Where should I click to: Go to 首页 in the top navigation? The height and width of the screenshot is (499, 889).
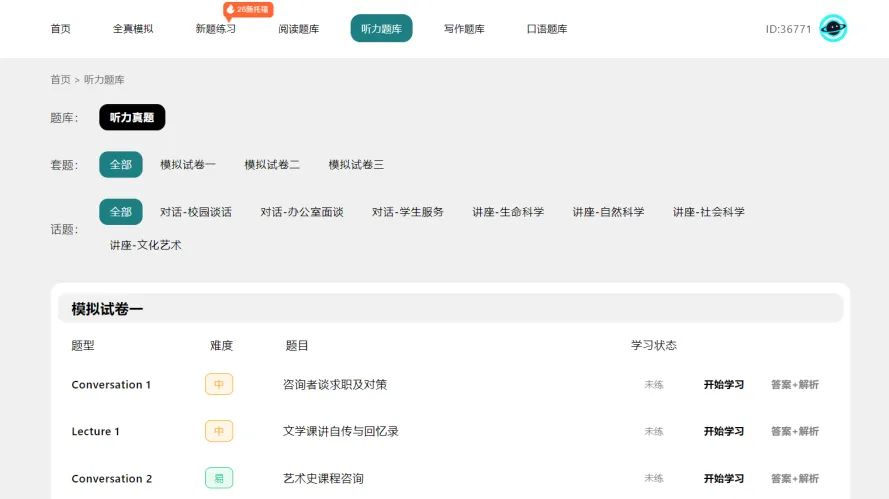tap(61, 29)
